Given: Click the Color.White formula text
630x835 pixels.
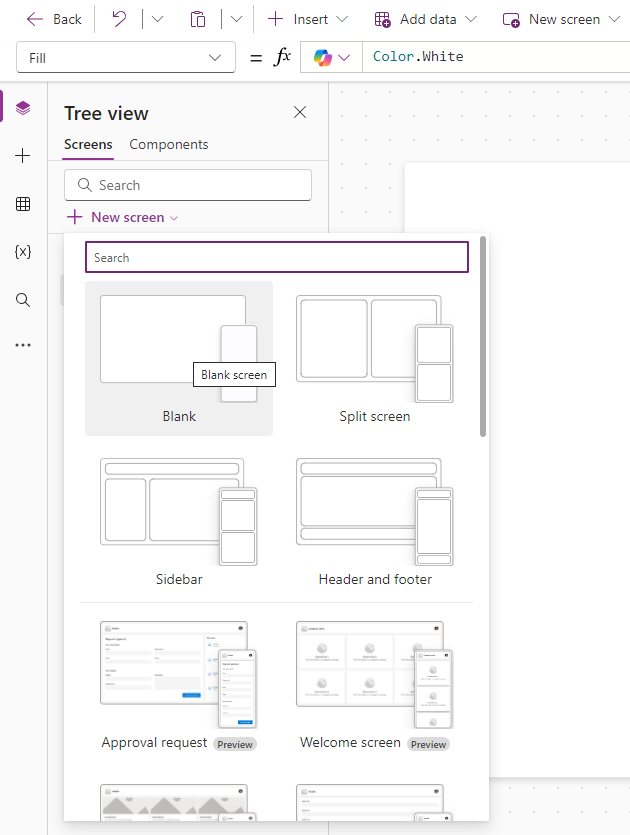Looking at the screenshot, I should [418, 56].
